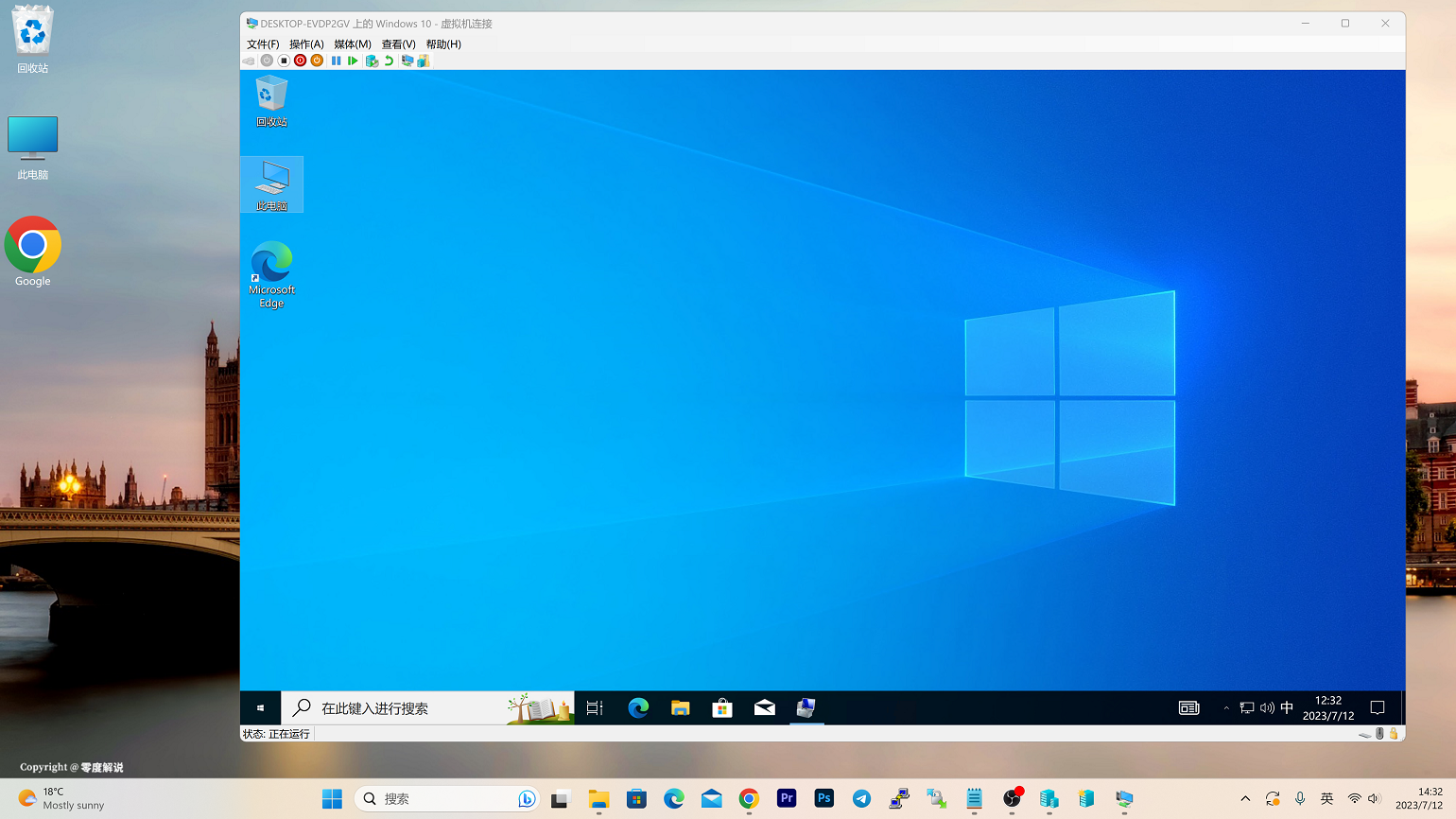1456x819 pixels.
Task: Create a checkpoint of the VM
Action: point(371,60)
